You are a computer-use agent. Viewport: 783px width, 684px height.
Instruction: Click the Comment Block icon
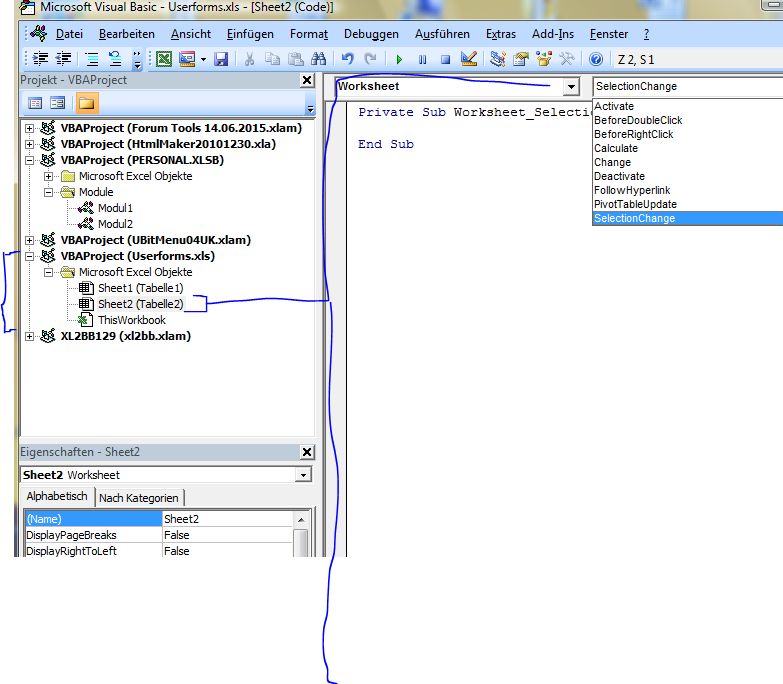pyautogui.click(x=92, y=59)
